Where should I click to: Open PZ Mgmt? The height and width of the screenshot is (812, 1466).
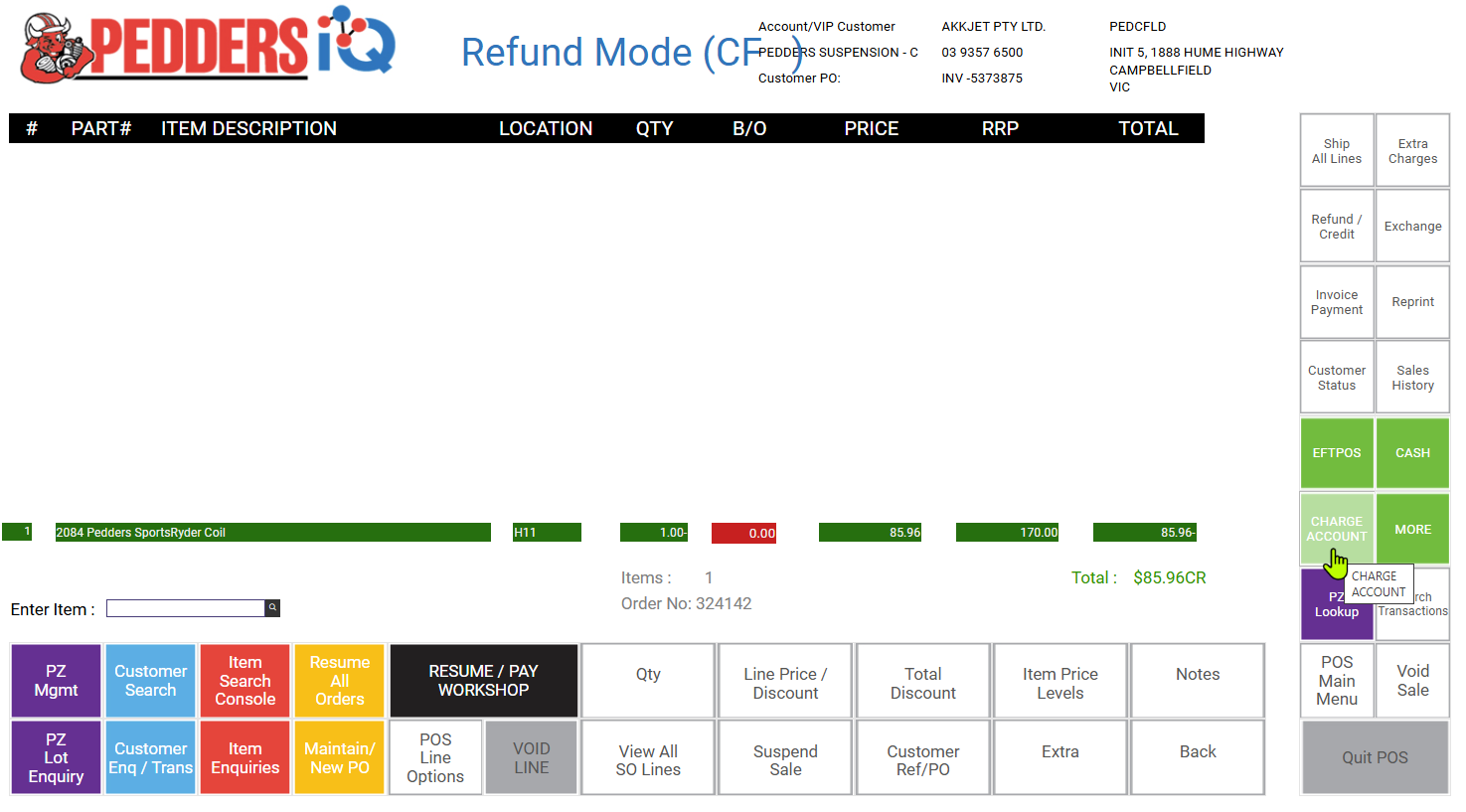[x=56, y=681]
